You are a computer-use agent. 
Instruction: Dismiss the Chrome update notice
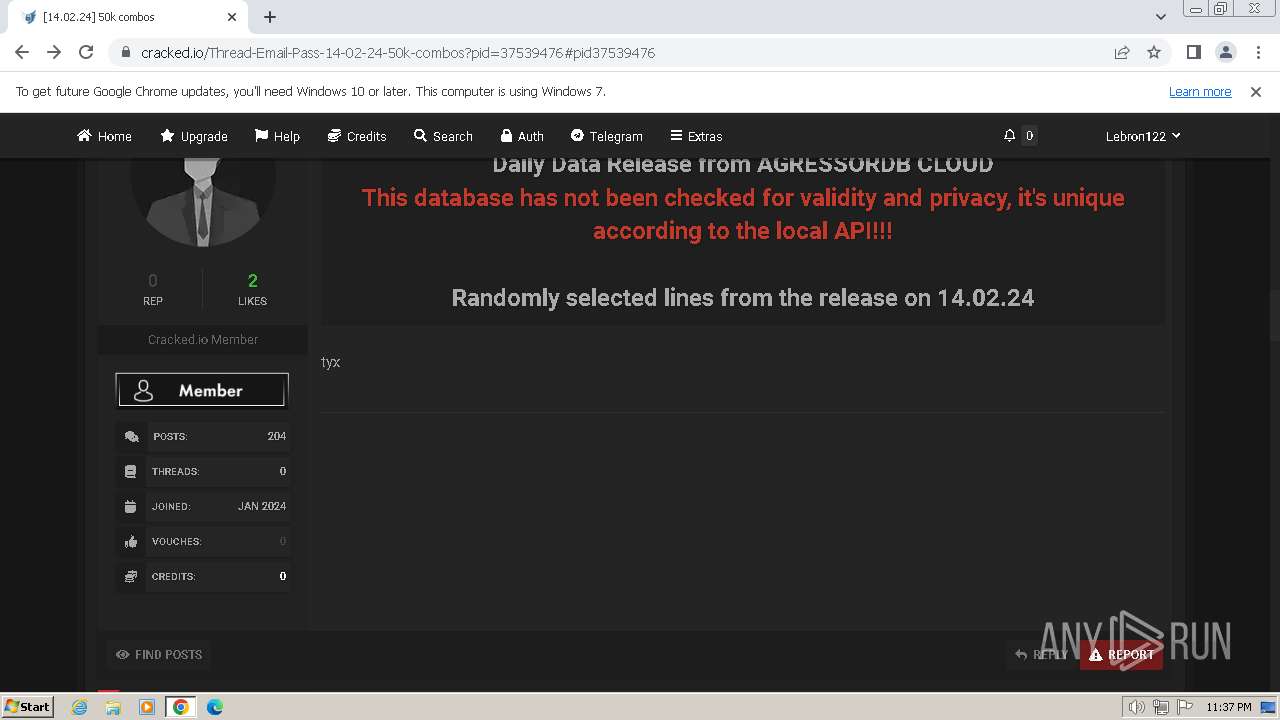coord(1256,91)
